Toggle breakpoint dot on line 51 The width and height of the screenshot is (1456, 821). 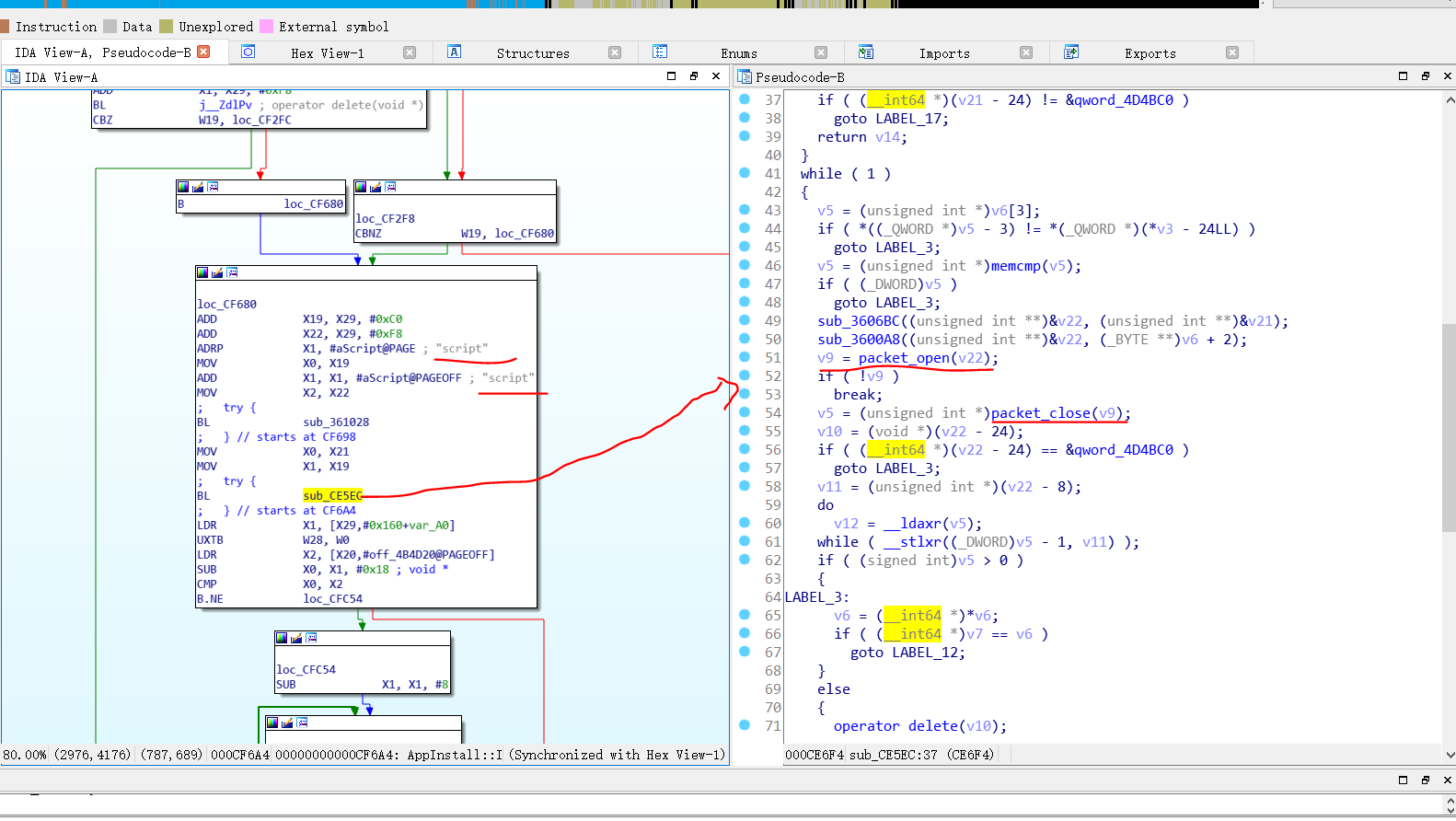(745, 357)
